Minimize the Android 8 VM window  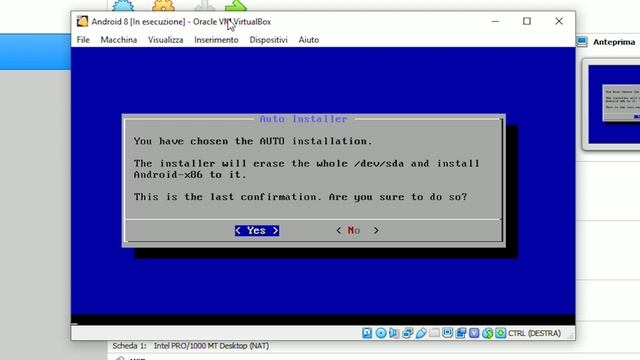[496, 21]
